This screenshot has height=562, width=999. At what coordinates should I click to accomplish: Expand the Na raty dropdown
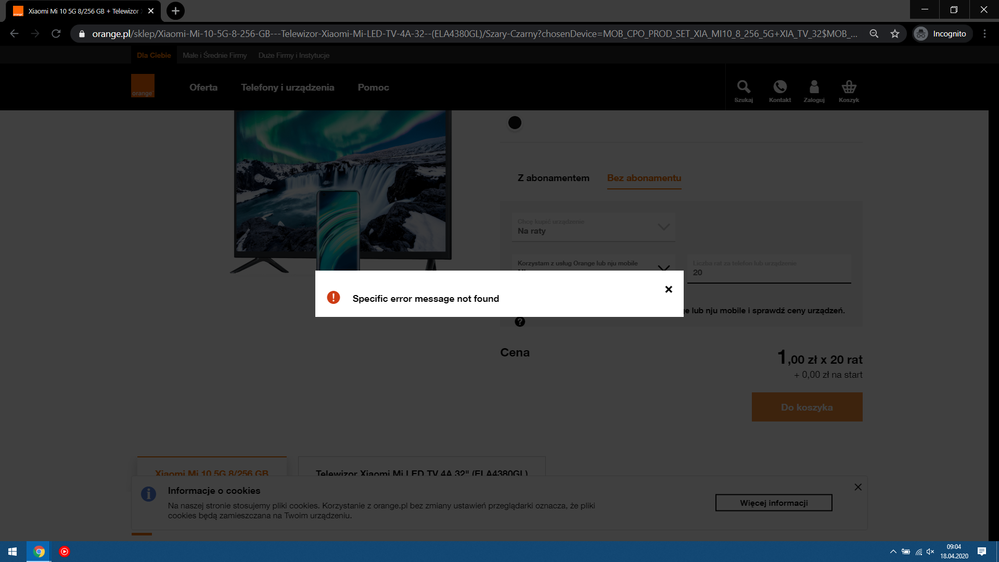[593, 227]
